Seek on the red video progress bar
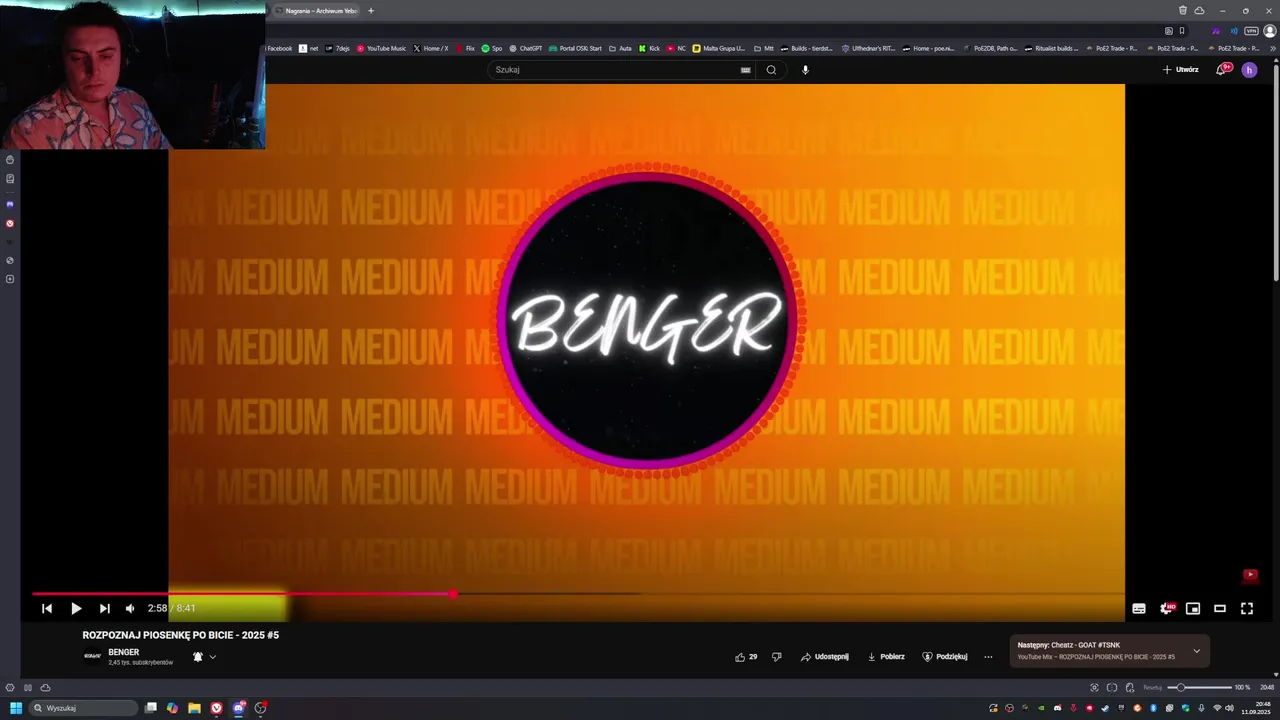Screen dimensions: 1280x720 pos(242,594)
